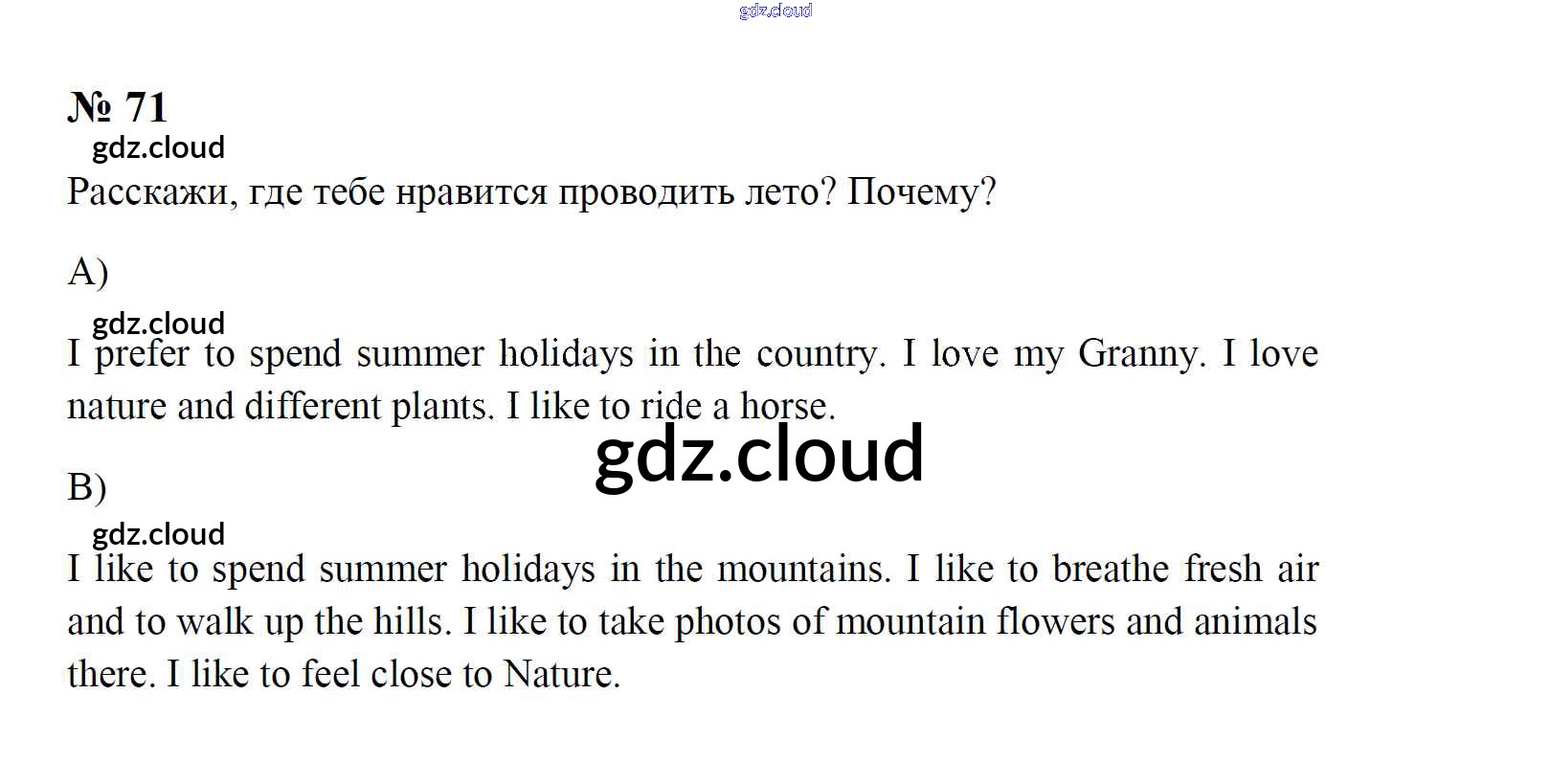Image resolution: width=1551 pixels, height=784 pixels.
Task: Click the exercise number № 71 heading
Action: [118, 107]
